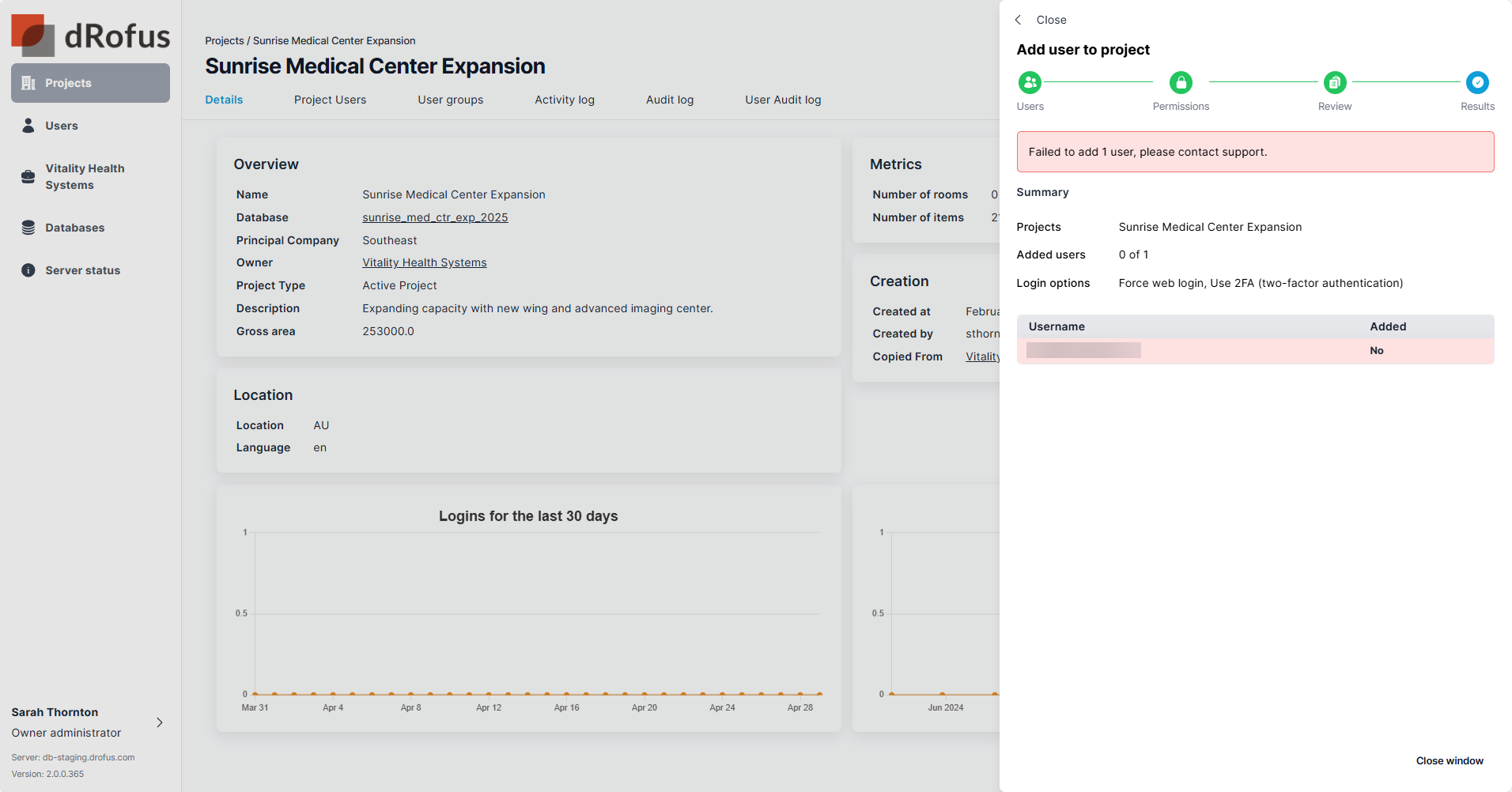Open the Projects sidebar item
1512x792 pixels.
pyautogui.click(x=90, y=83)
